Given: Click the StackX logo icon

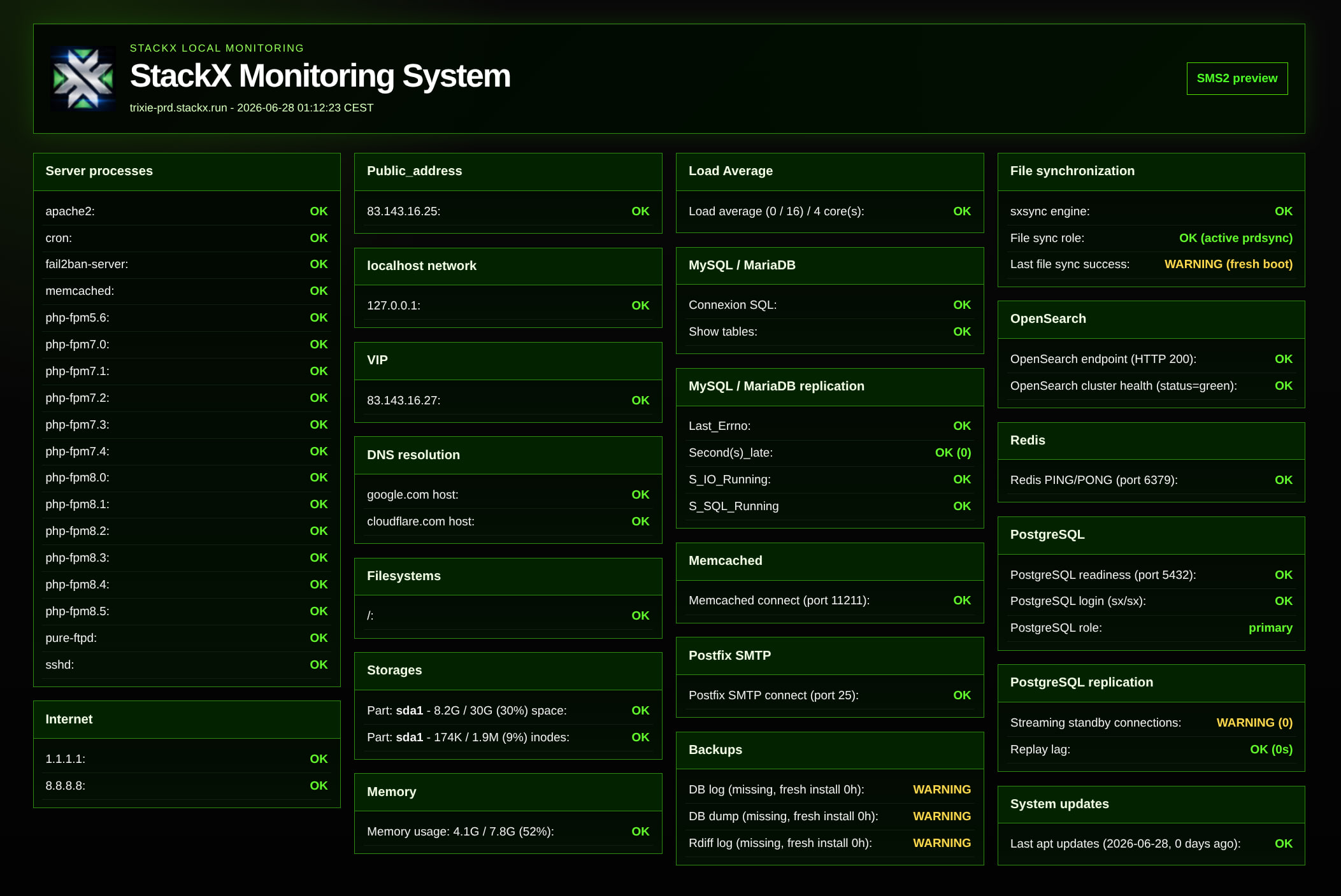Looking at the screenshot, I should tap(83, 78).
